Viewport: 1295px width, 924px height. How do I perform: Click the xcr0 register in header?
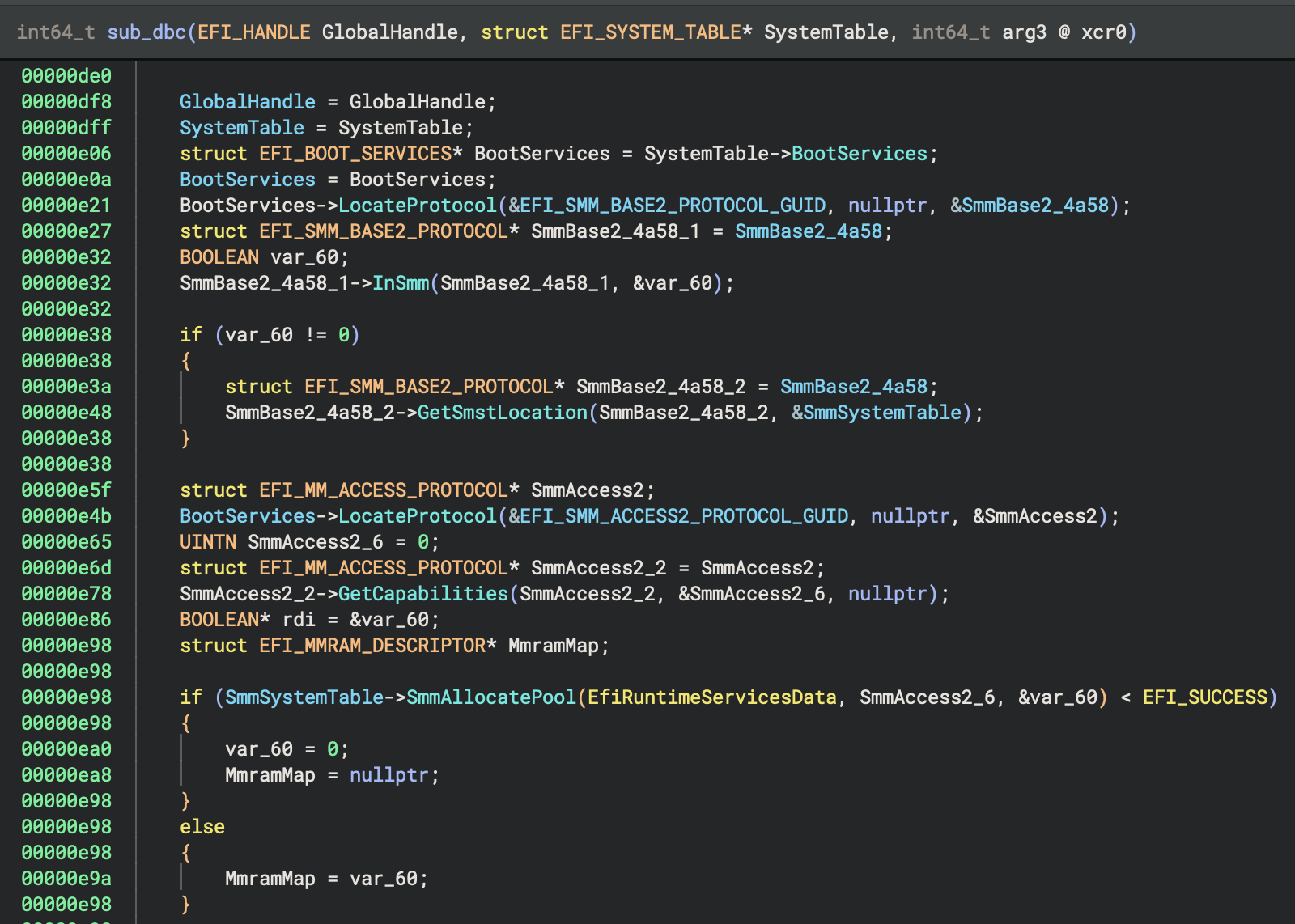click(x=1104, y=32)
